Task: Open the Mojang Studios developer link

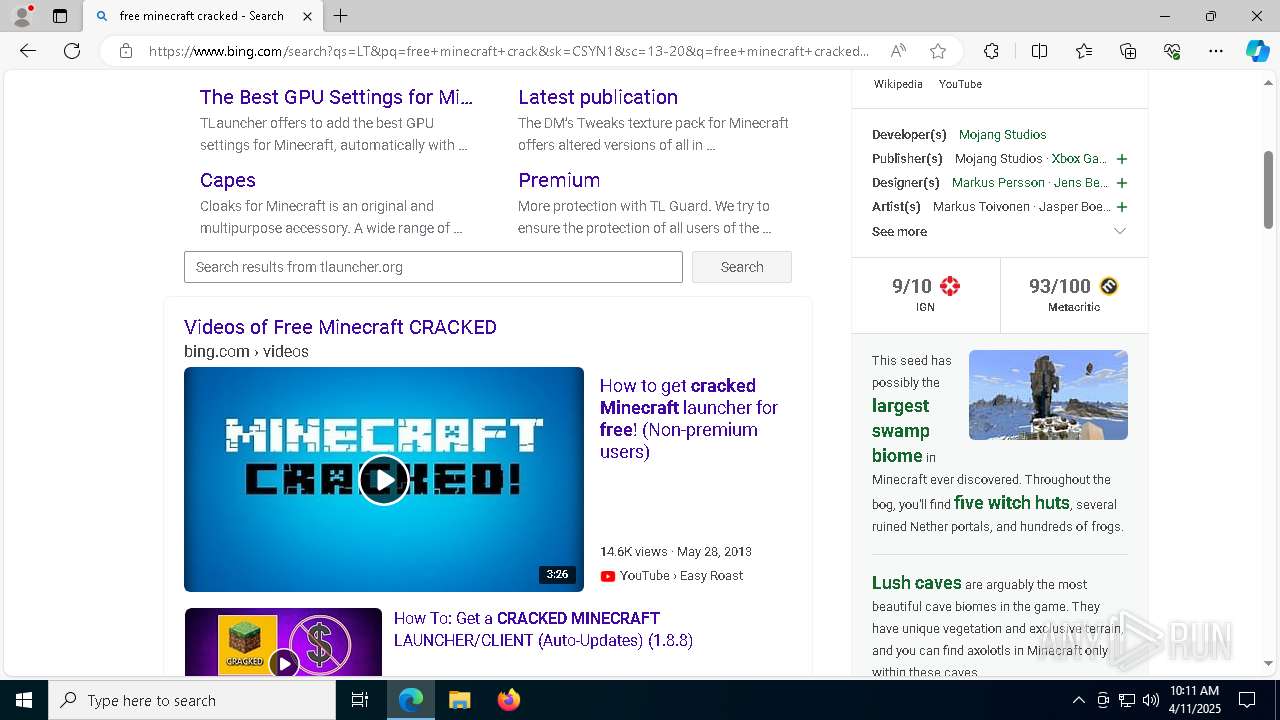Action: pos(1003,134)
